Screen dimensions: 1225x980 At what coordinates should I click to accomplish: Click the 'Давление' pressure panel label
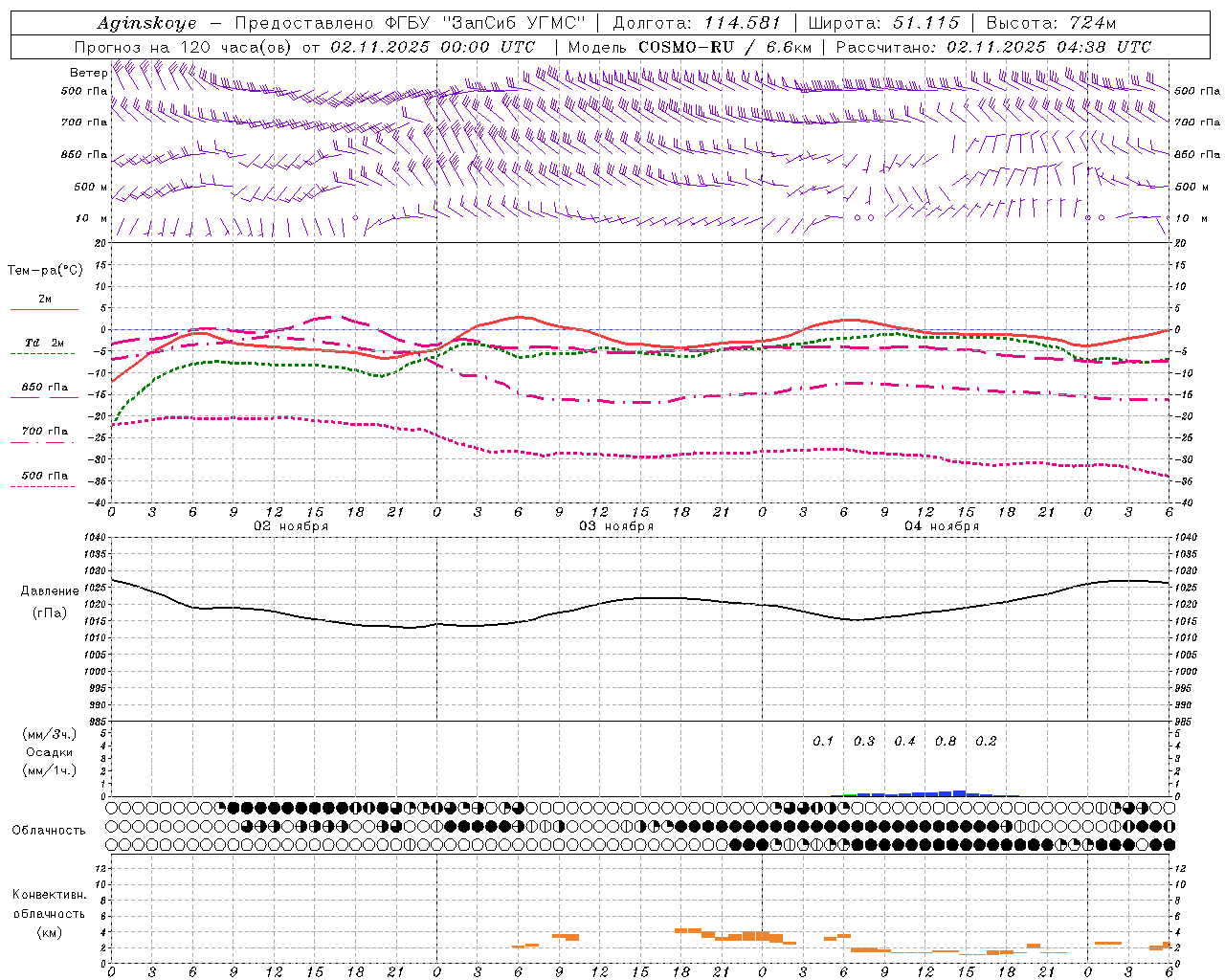tap(50, 591)
